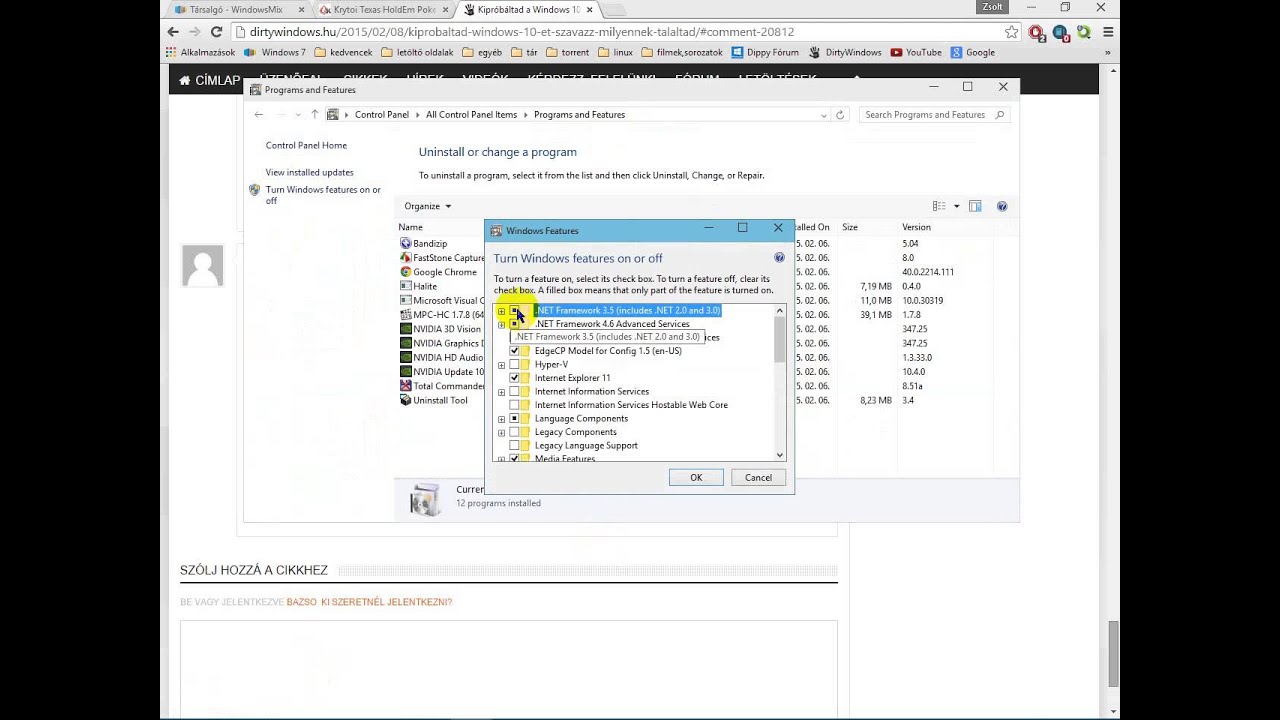The height and width of the screenshot is (720, 1280).
Task: Click the NVIDIA 3D Vision icon
Action: pos(405,329)
